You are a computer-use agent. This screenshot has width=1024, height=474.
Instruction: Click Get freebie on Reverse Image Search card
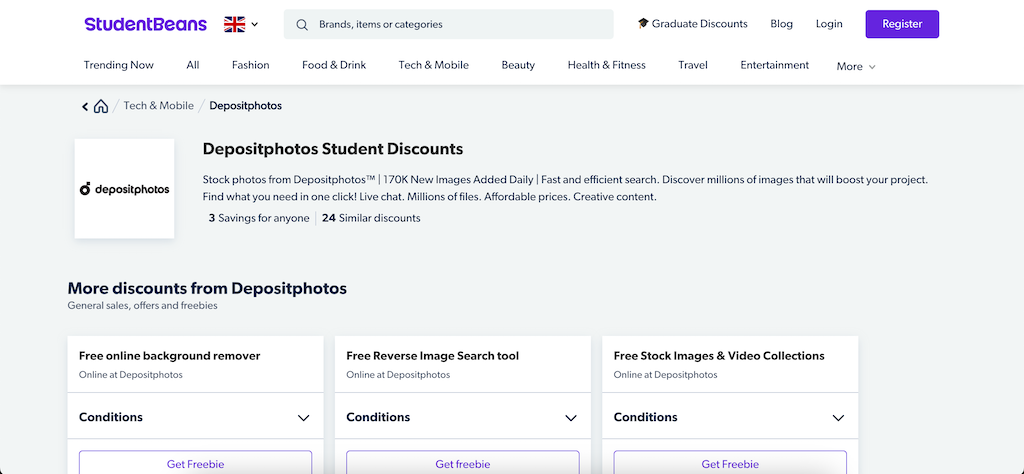(x=462, y=462)
